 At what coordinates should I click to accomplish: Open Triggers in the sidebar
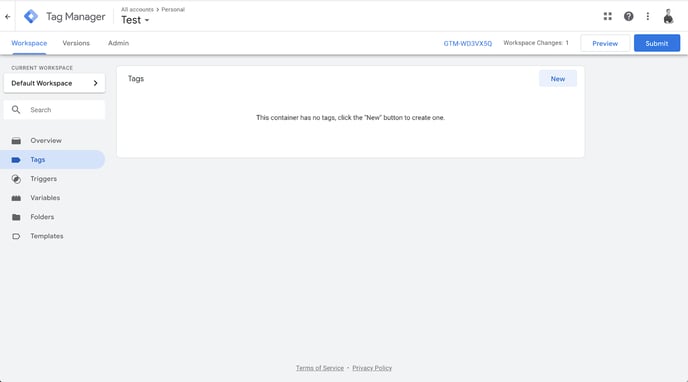pos(53,179)
